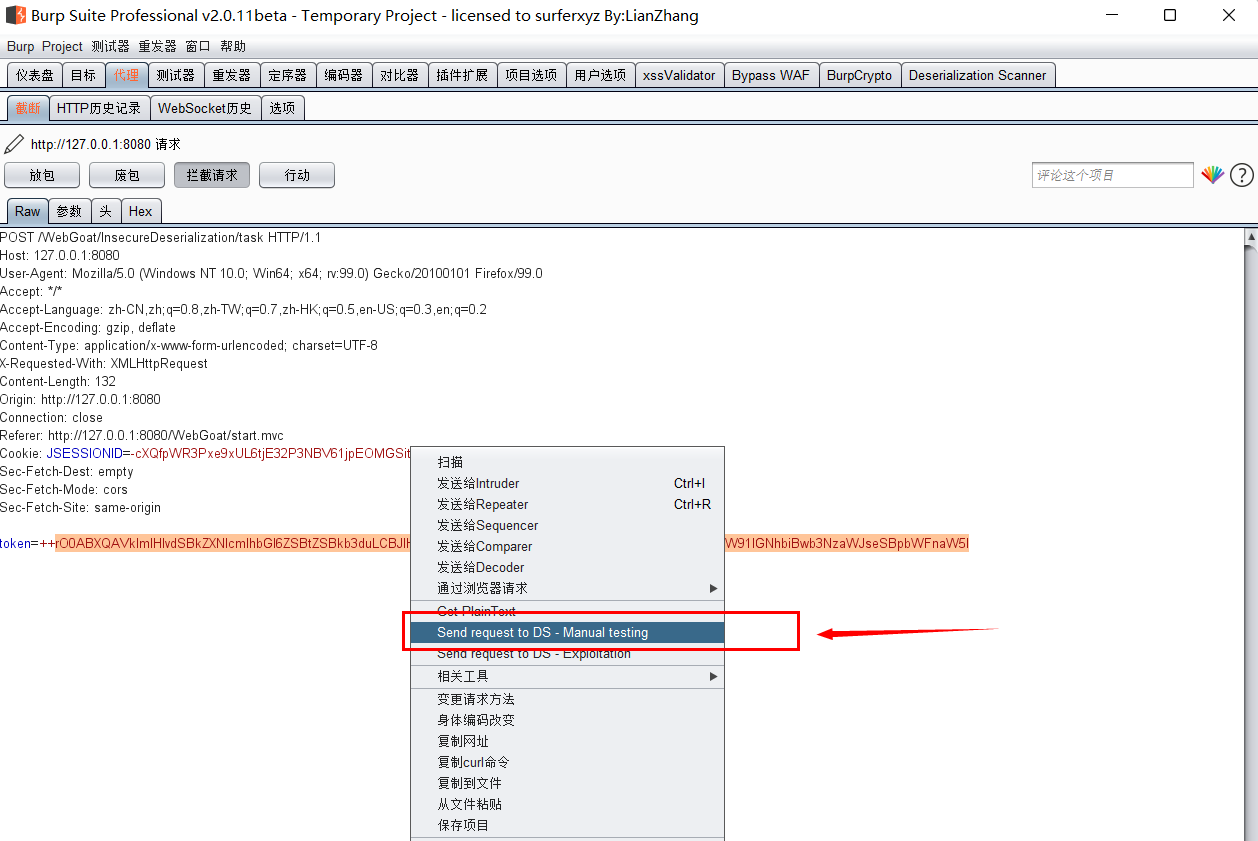Open the Burp menu
1258x841 pixels.
click(x=20, y=46)
